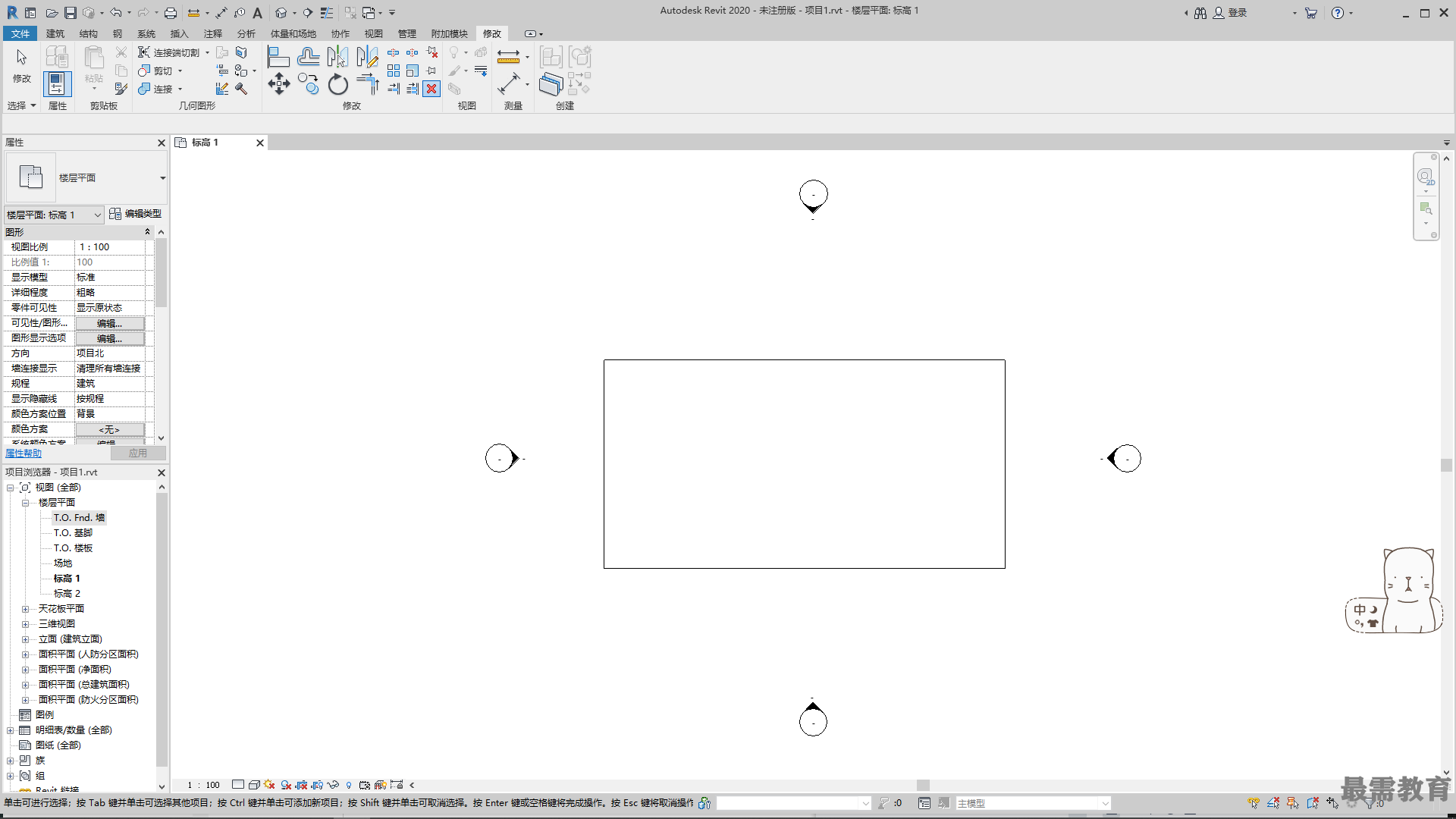The height and width of the screenshot is (819, 1456).
Task: Click the Align tool icon
Action: coord(278,57)
